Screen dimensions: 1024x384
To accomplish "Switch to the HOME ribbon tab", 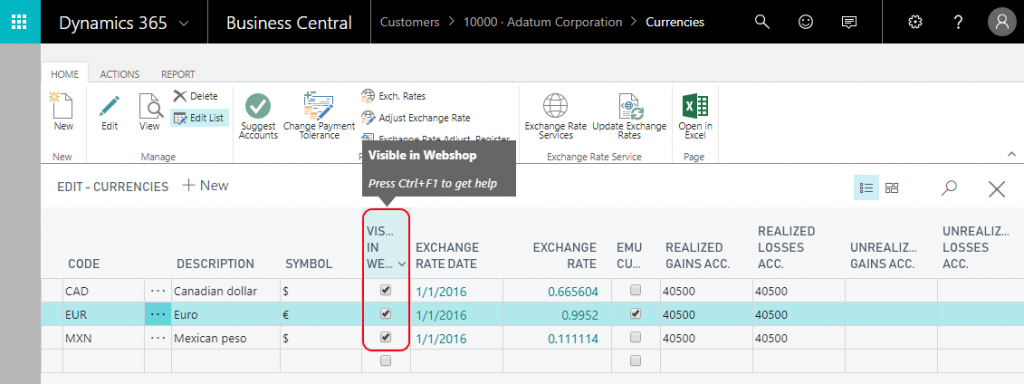I will coord(65,74).
